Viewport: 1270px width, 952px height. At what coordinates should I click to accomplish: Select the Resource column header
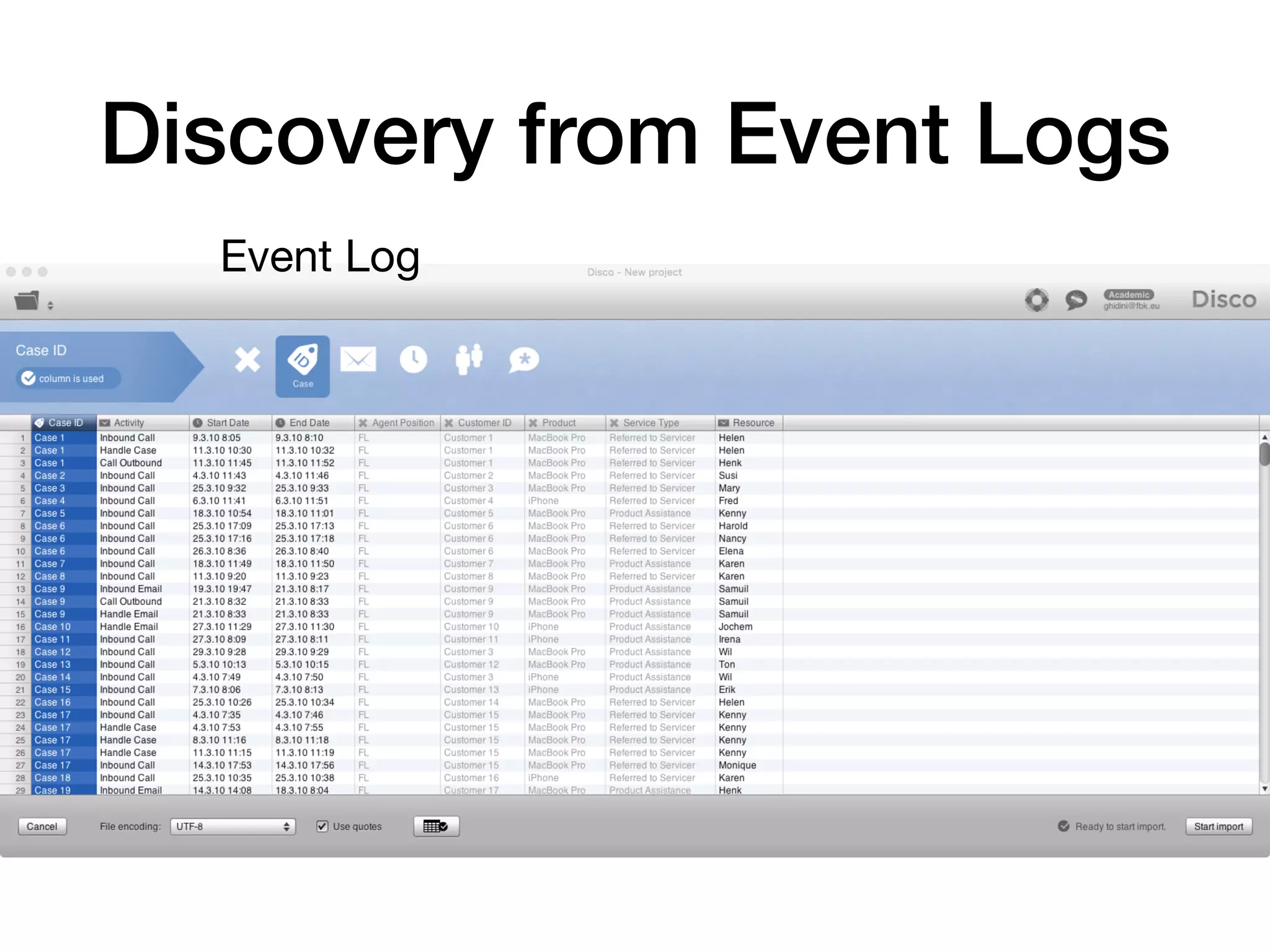[748, 423]
